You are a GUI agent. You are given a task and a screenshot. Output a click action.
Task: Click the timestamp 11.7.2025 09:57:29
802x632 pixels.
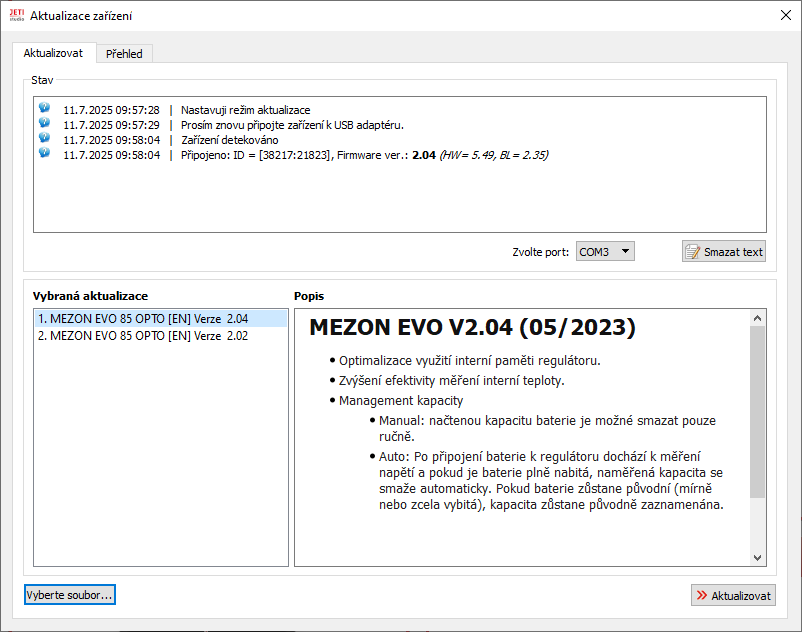[x=112, y=125]
